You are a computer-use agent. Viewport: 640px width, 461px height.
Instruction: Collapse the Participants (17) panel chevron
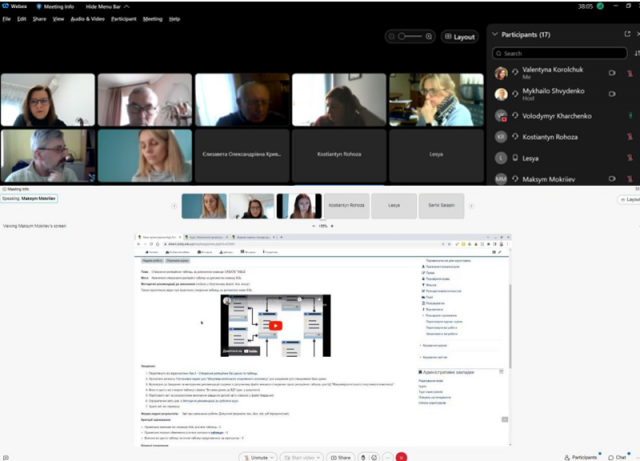tap(495, 34)
